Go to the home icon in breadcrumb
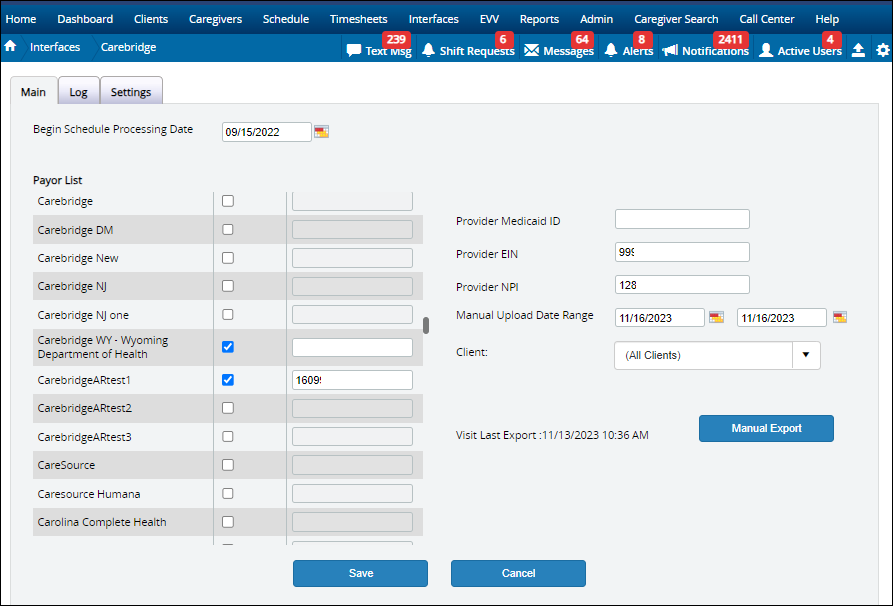 point(10,47)
